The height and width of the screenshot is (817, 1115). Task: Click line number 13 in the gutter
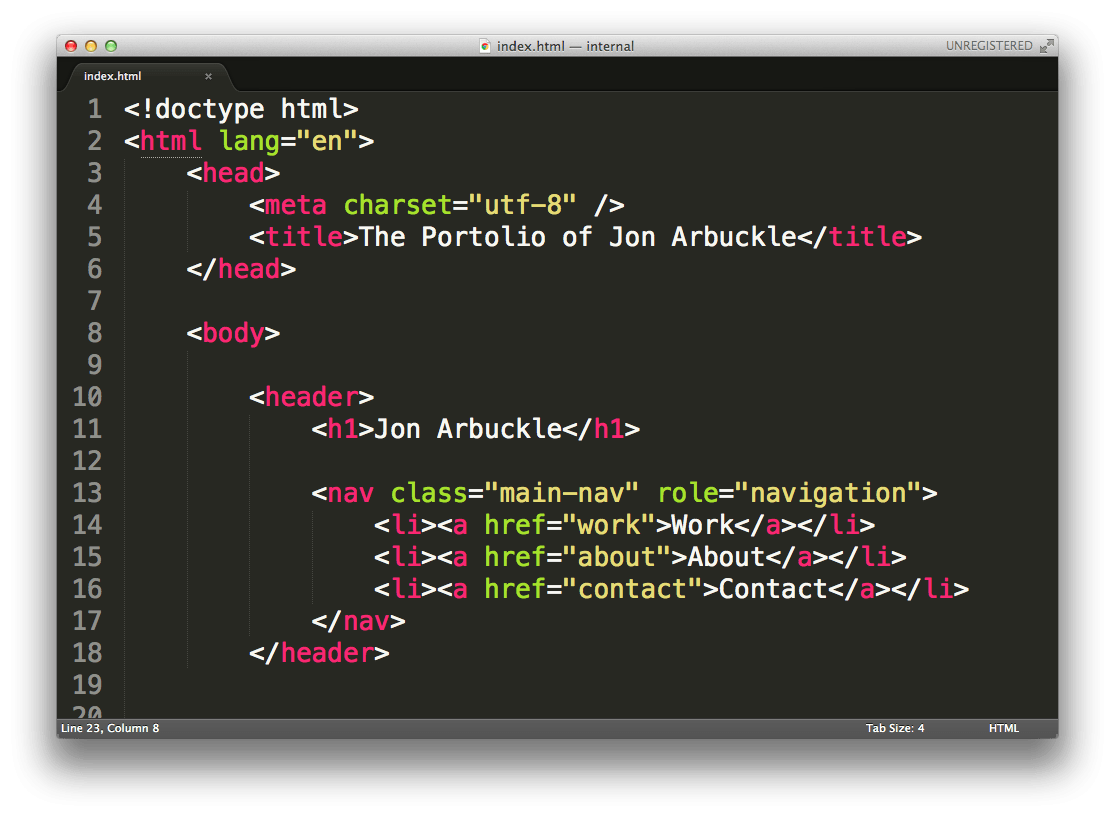click(88, 492)
